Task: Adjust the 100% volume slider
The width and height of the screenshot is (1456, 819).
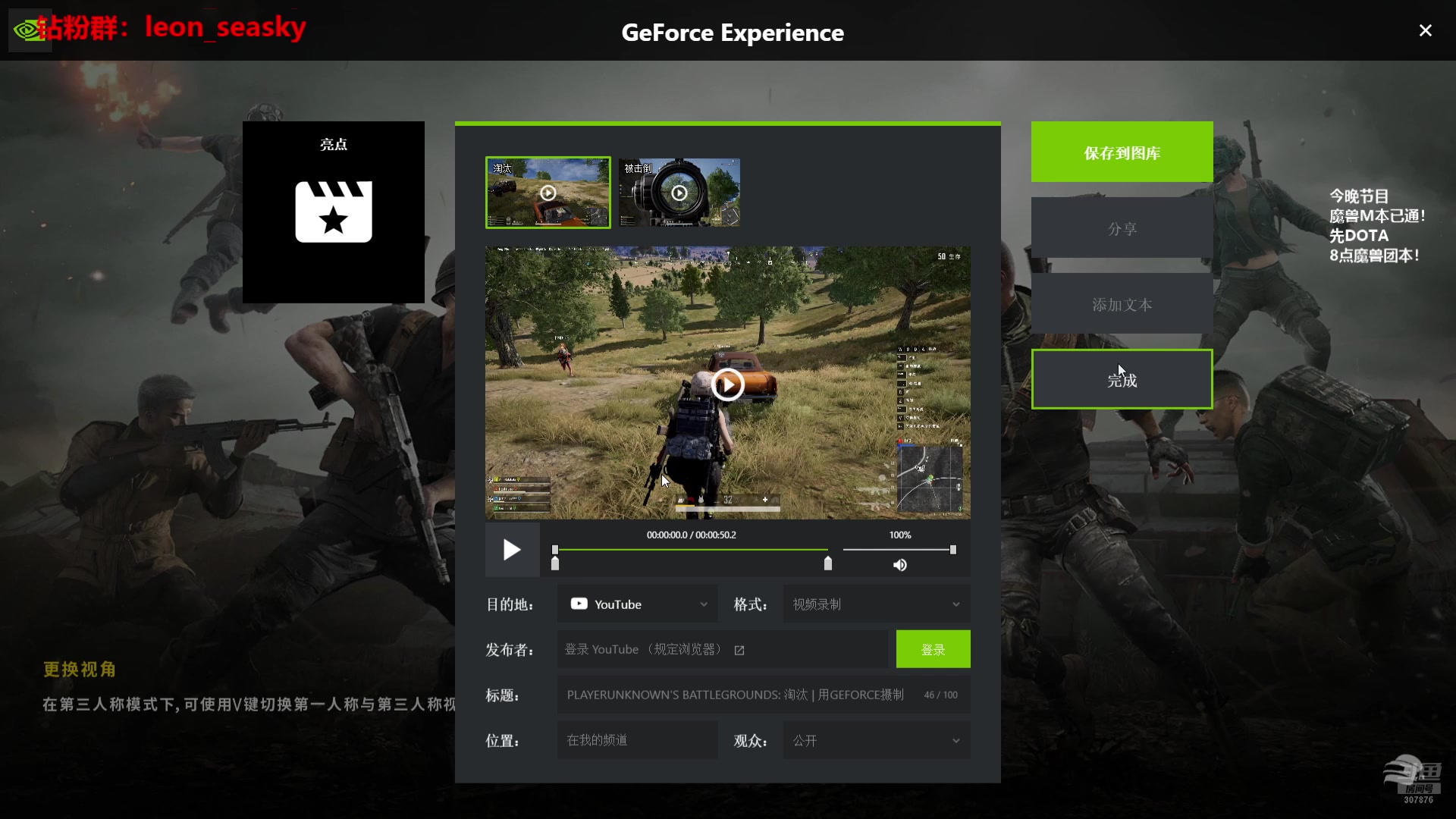Action: [x=899, y=549]
